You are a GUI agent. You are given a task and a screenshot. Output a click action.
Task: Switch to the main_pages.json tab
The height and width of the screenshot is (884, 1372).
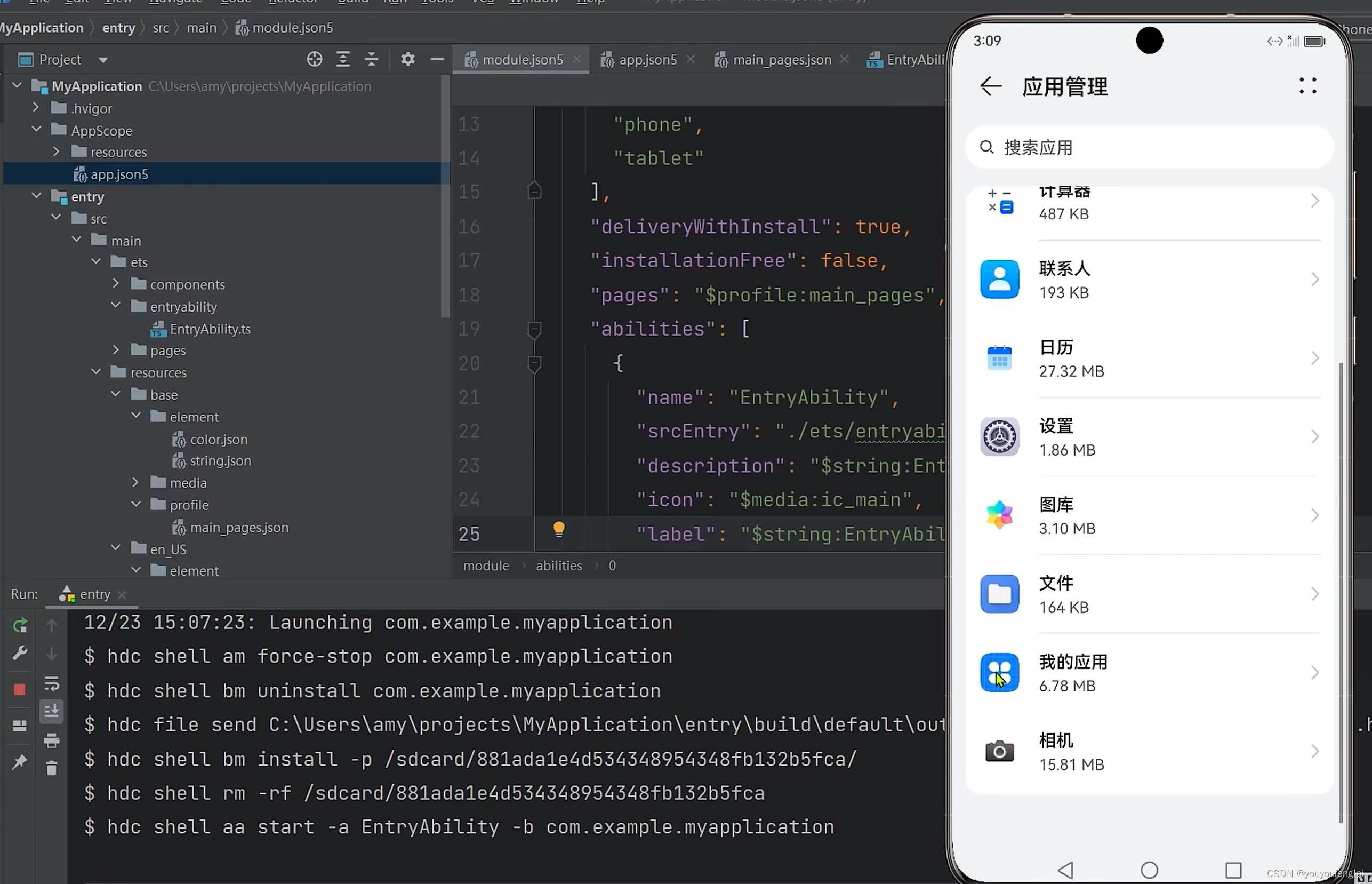[773, 60]
